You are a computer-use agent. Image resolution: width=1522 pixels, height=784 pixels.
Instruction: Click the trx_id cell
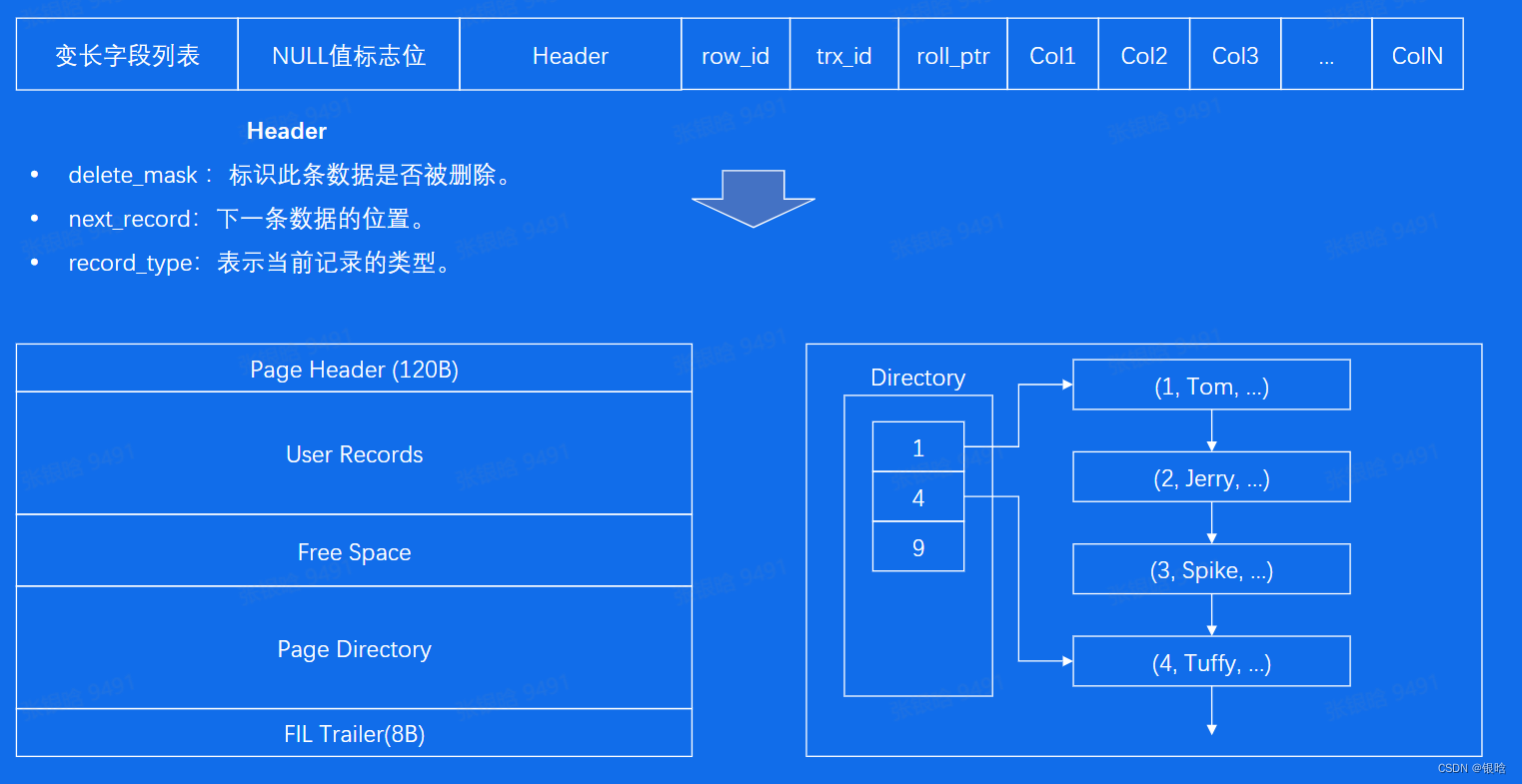coord(844,55)
